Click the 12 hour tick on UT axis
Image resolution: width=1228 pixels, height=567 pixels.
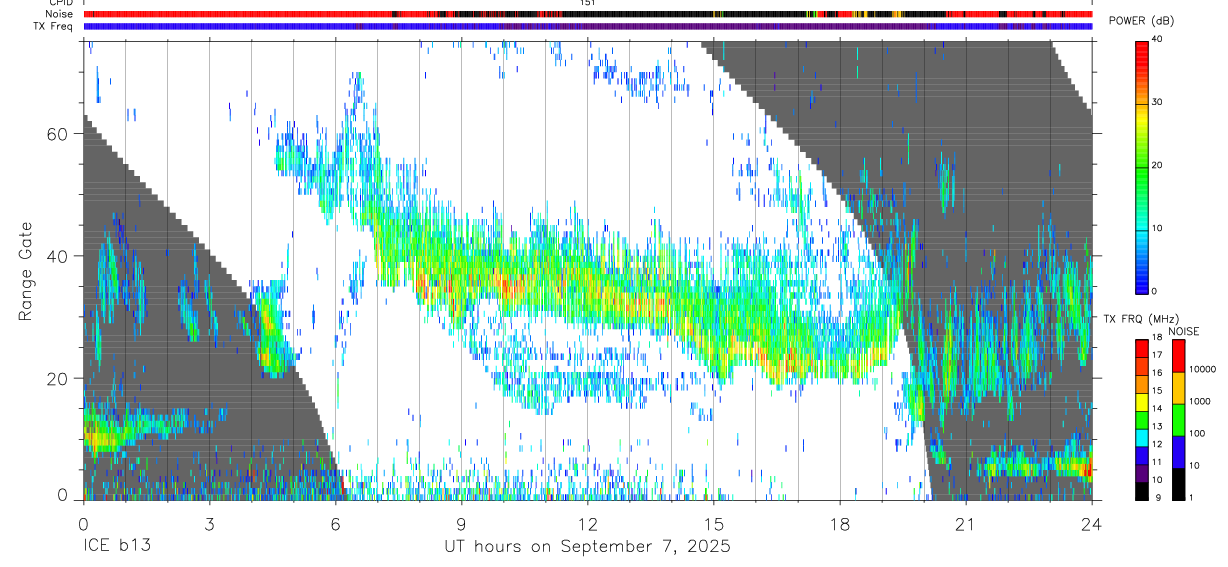click(x=587, y=522)
